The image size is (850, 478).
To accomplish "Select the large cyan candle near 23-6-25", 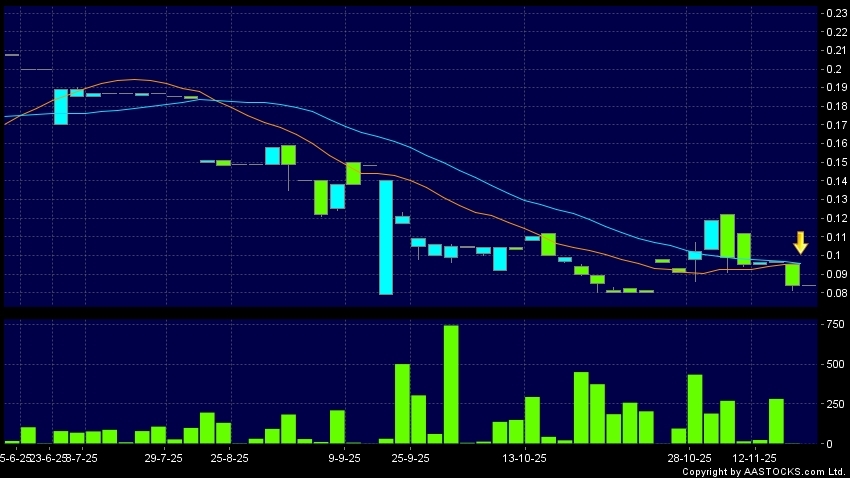I will tap(61, 107).
